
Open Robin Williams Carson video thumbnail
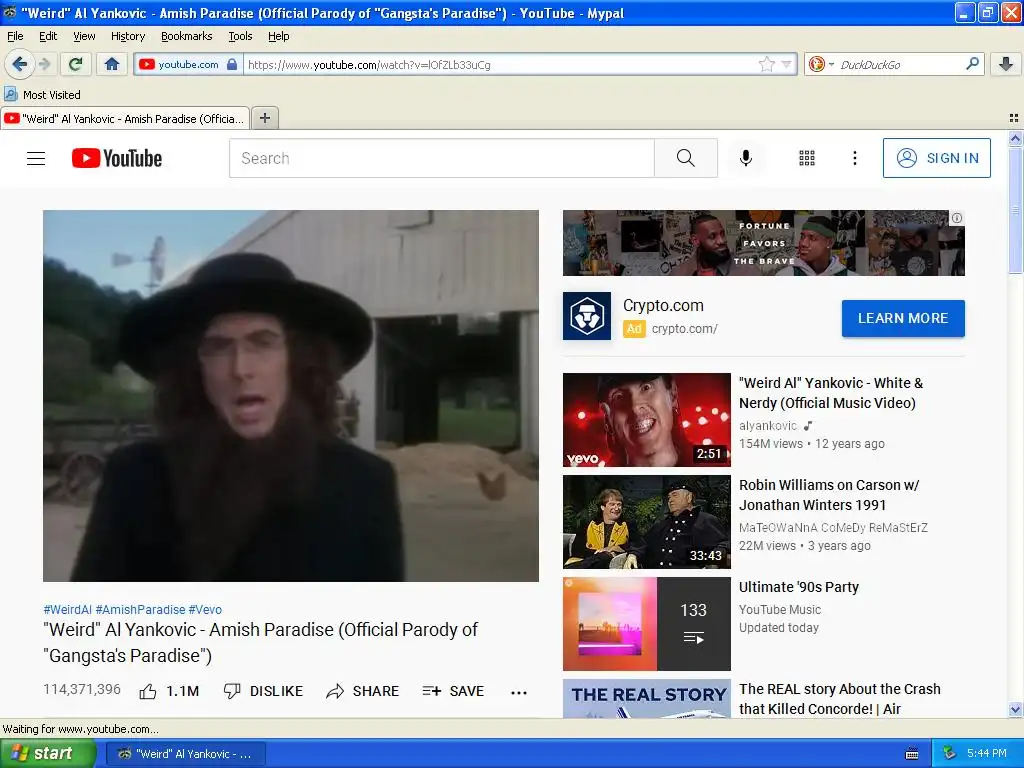(x=647, y=522)
